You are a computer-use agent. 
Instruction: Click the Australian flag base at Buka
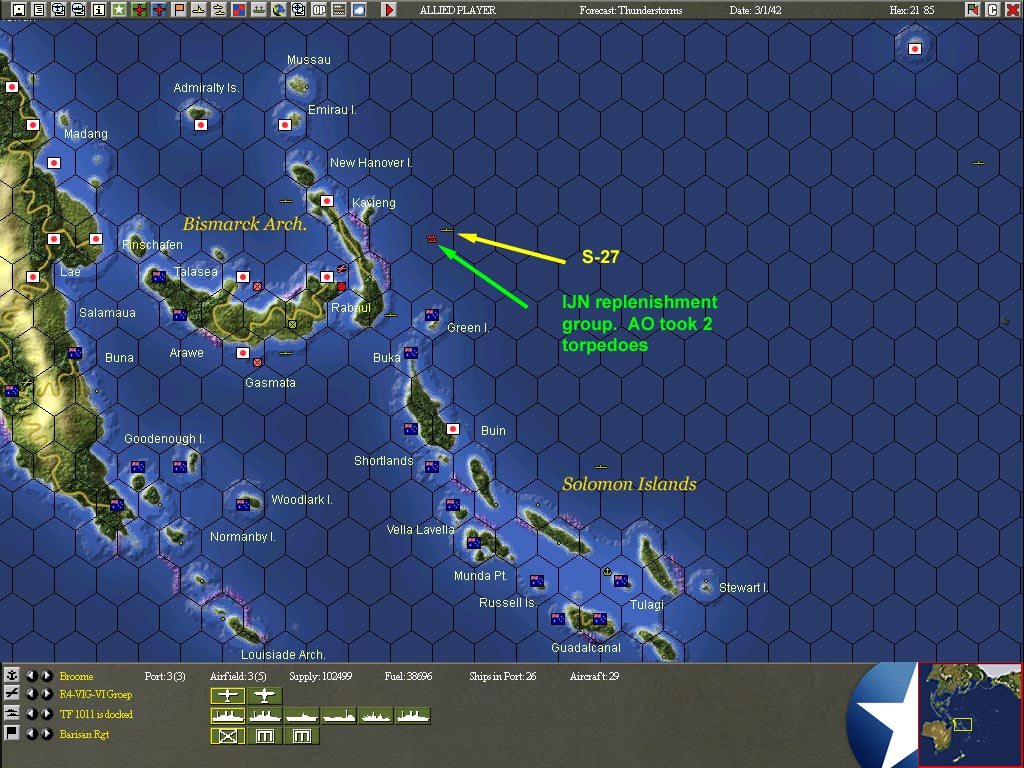point(411,353)
